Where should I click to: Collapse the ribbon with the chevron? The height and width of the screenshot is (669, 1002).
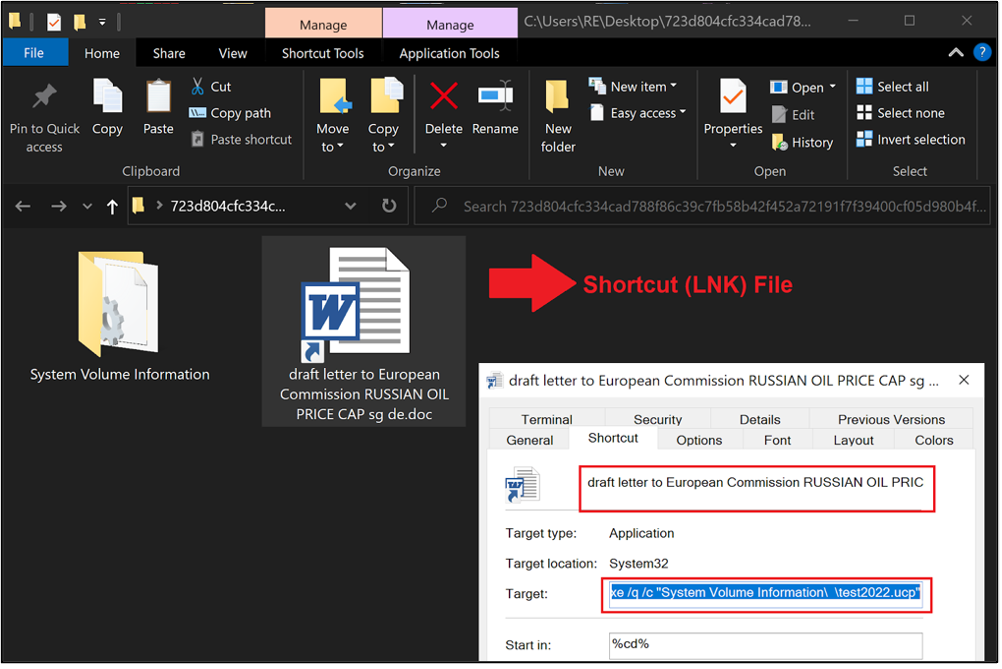pyautogui.click(x=955, y=52)
